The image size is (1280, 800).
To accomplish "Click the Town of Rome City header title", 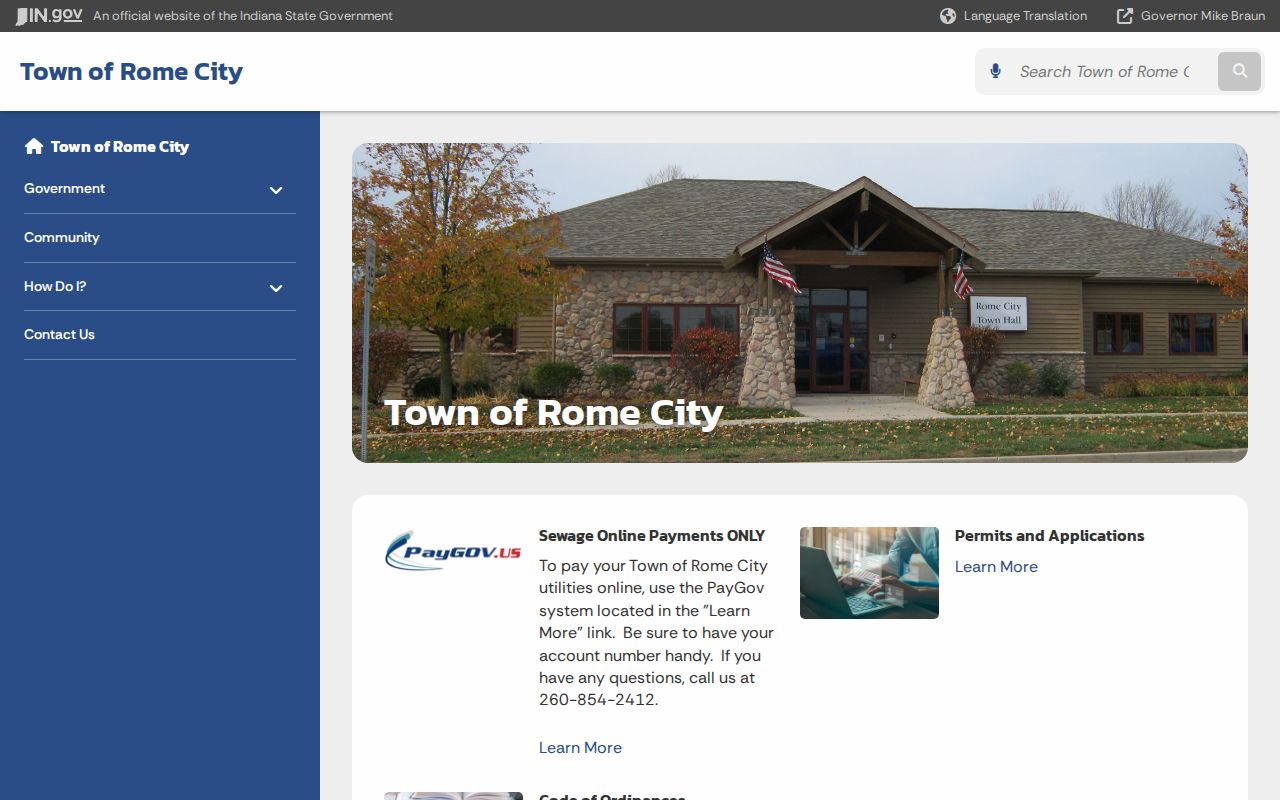I will [131, 72].
